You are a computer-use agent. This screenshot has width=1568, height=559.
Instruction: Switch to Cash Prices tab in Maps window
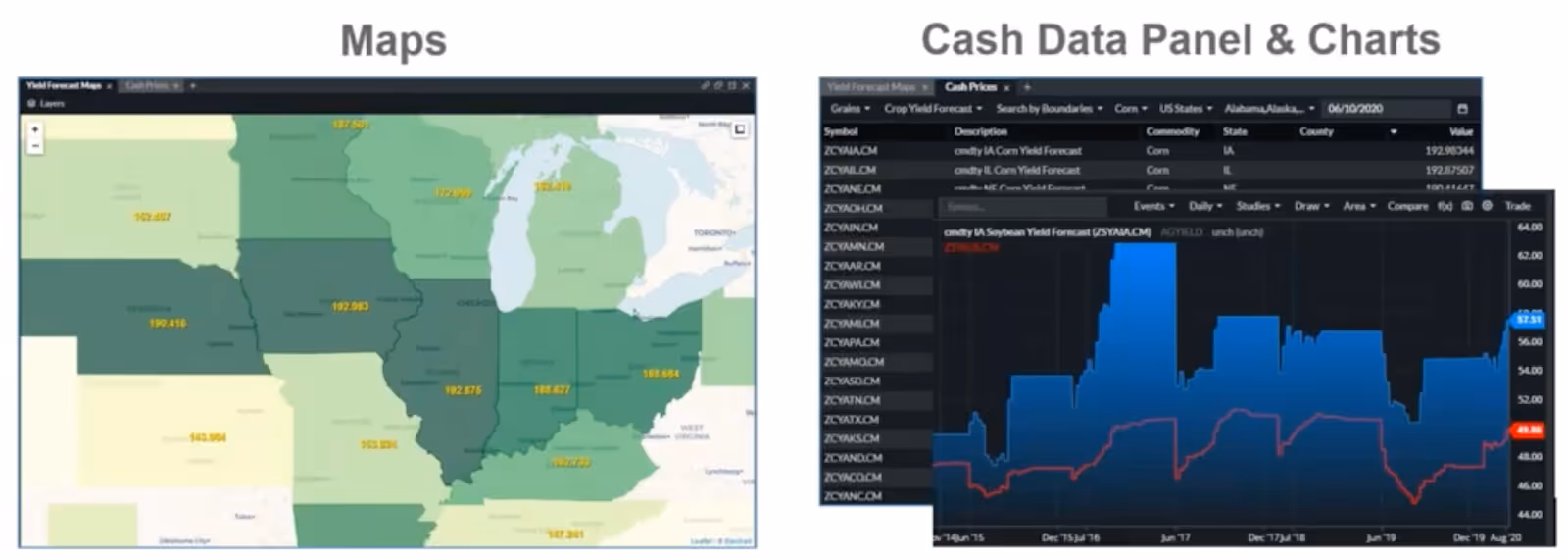click(147, 86)
